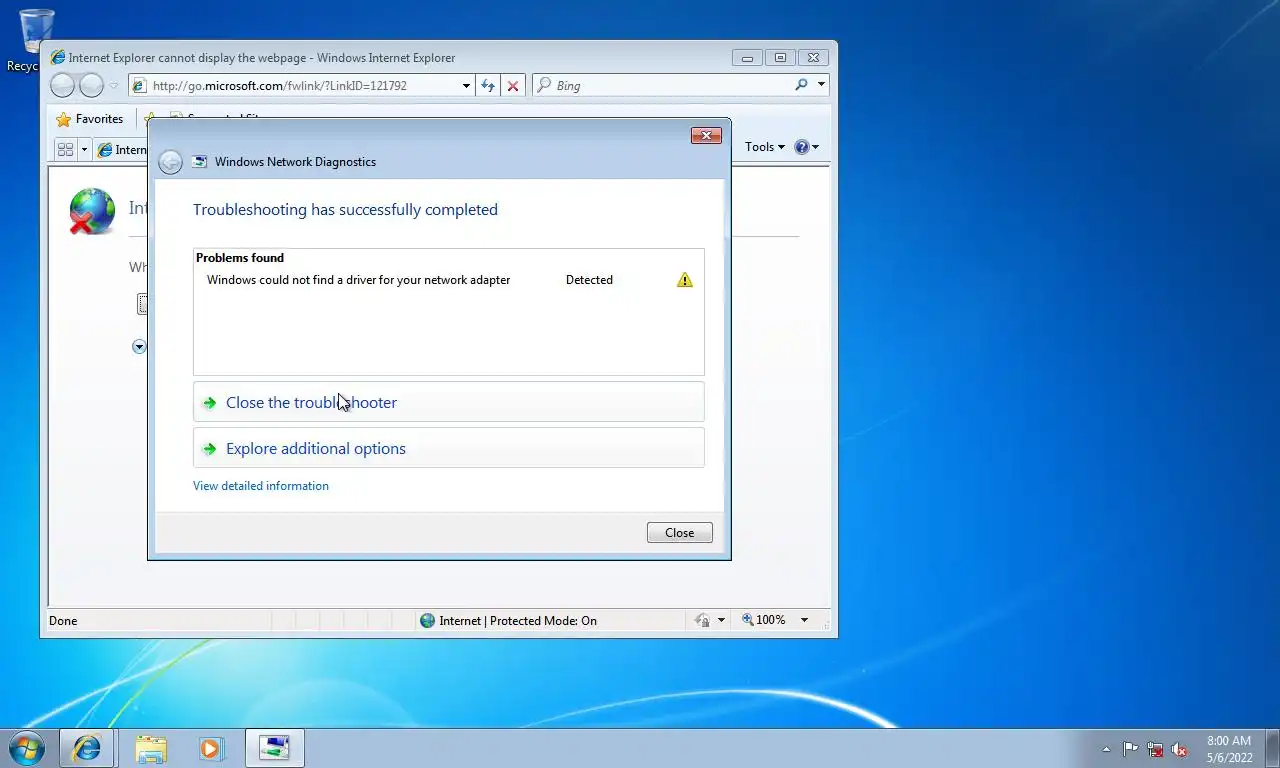Click the IE Back navigation button
Image resolution: width=1280 pixels, height=768 pixels.
(x=62, y=86)
